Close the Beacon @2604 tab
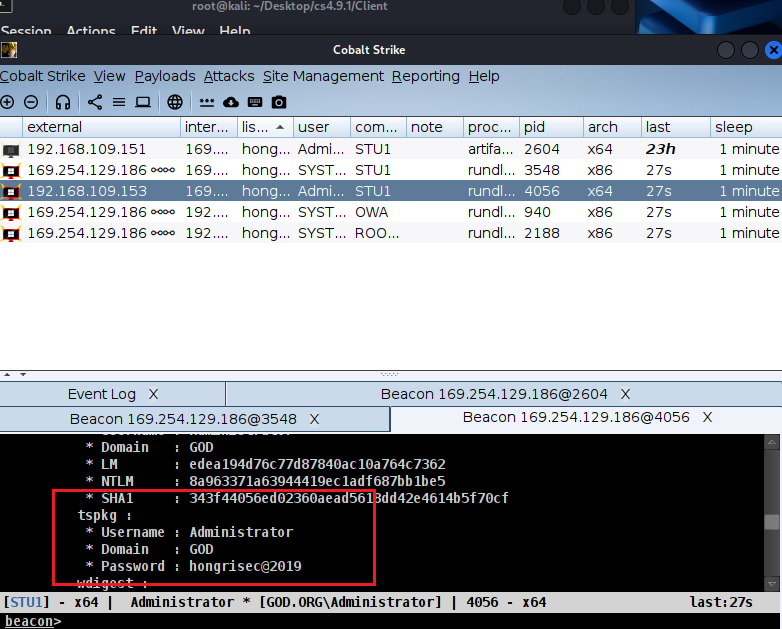This screenshot has width=782, height=629. point(625,394)
